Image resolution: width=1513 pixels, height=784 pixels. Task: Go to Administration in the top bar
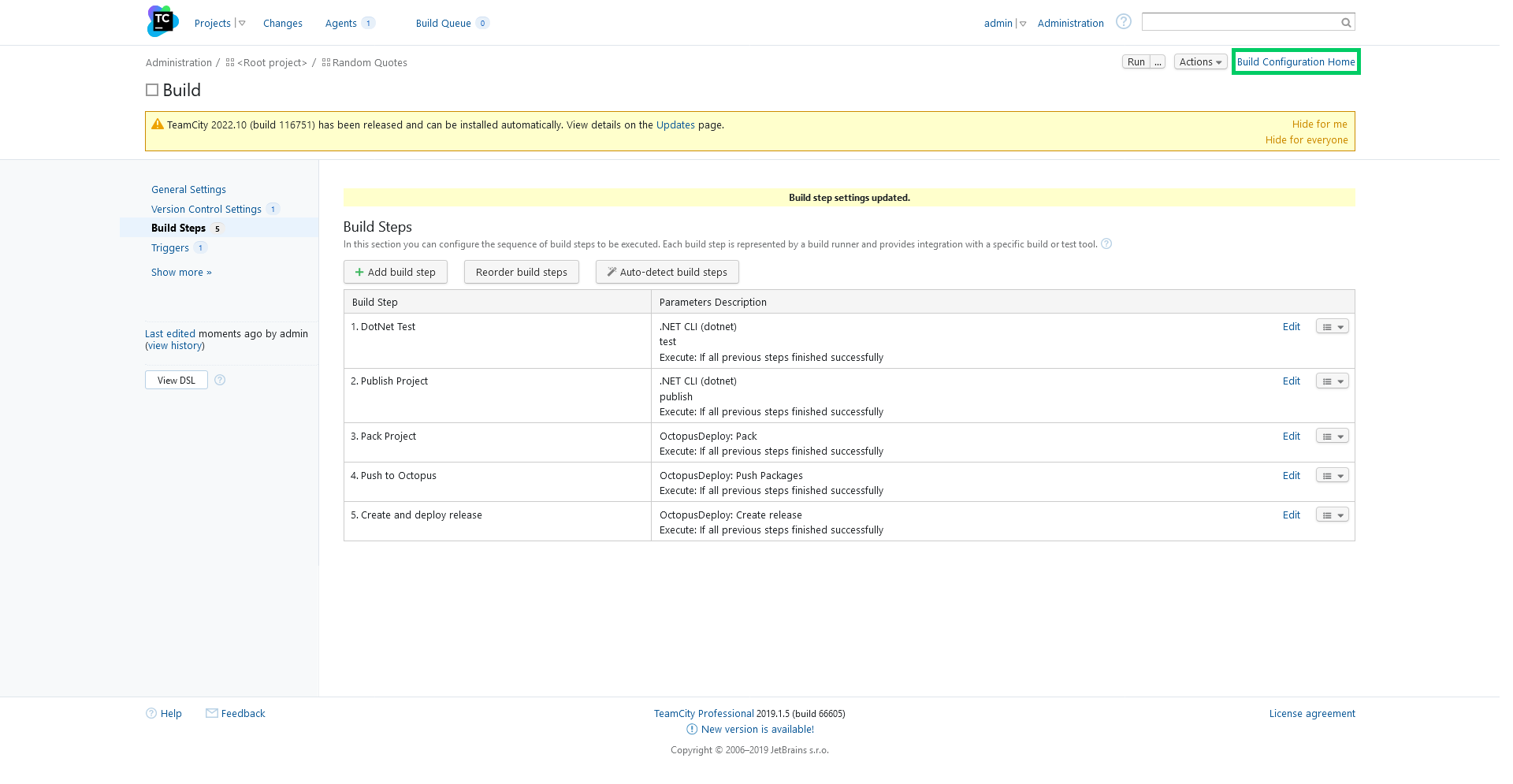click(x=1070, y=24)
